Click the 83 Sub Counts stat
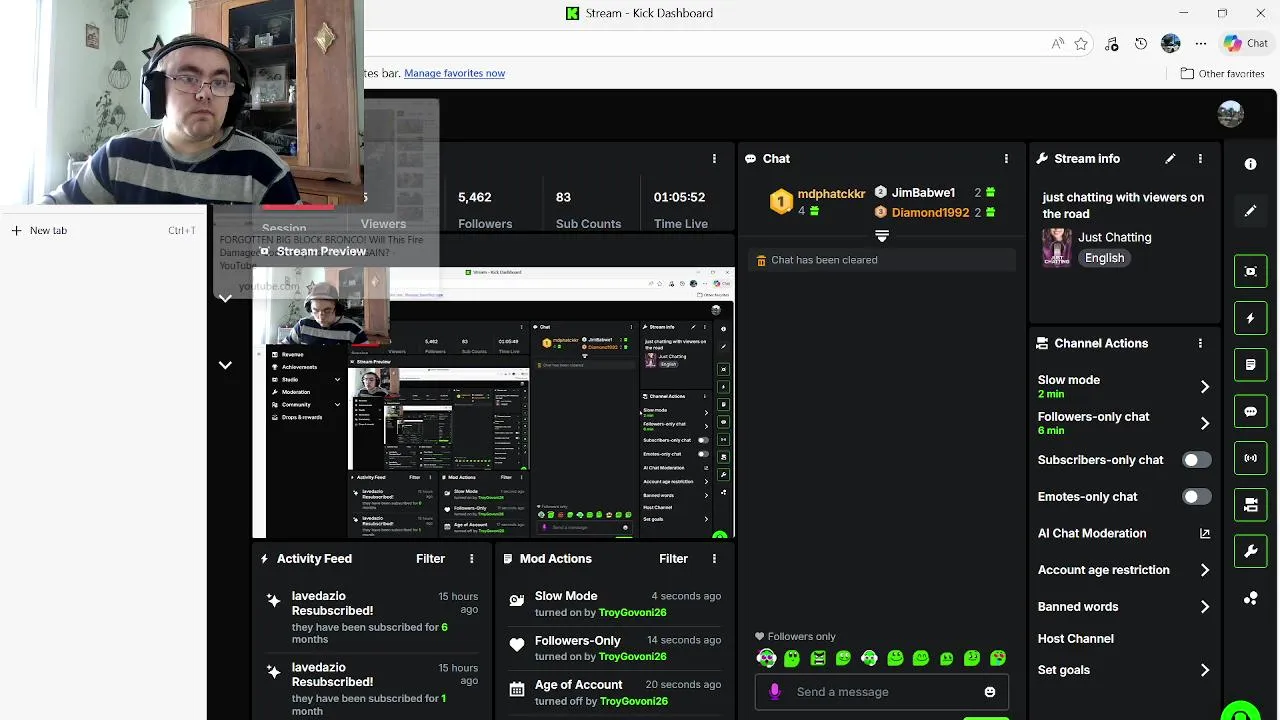 (588, 210)
